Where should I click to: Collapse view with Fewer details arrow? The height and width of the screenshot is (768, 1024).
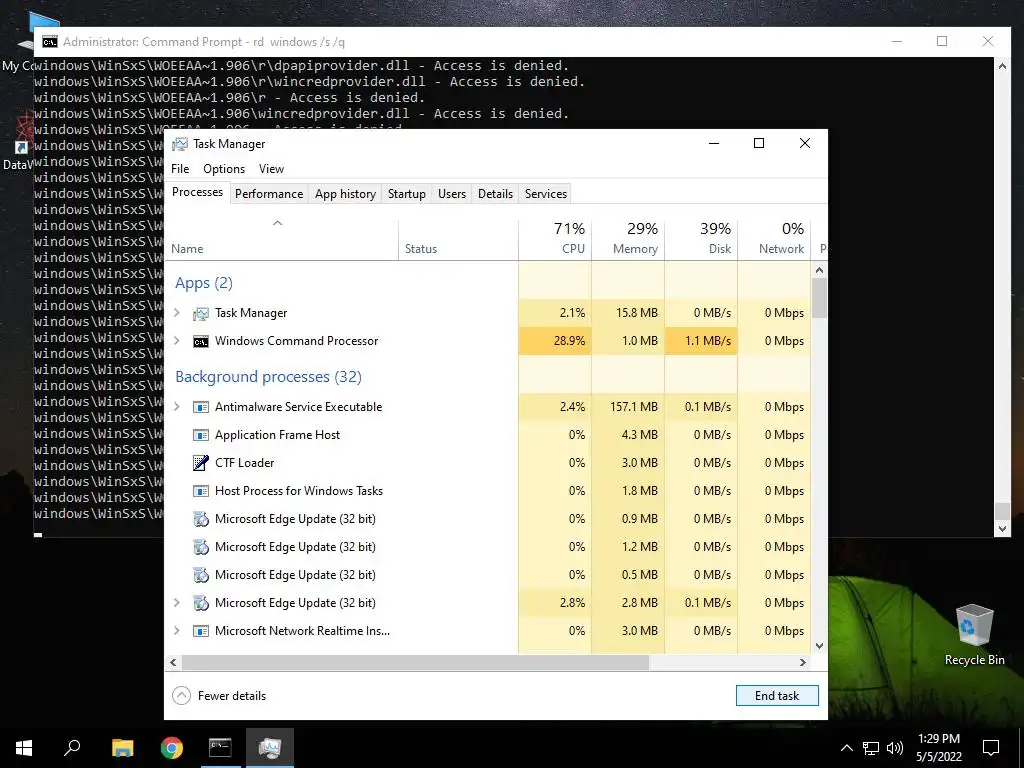pyautogui.click(x=182, y=696)
